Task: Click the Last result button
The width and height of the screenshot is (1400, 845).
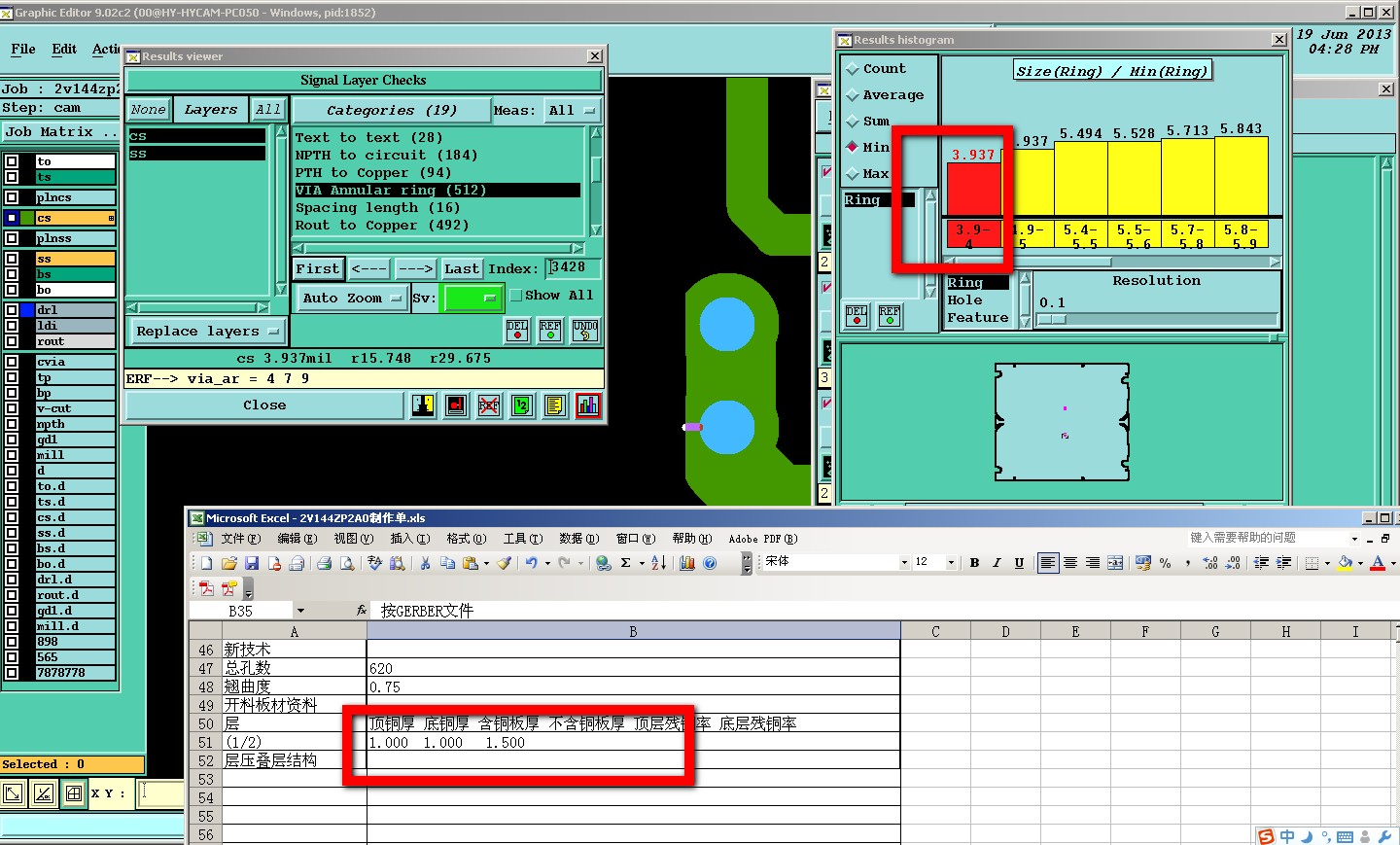Action: pyautogui.click(x=462, y=269)
